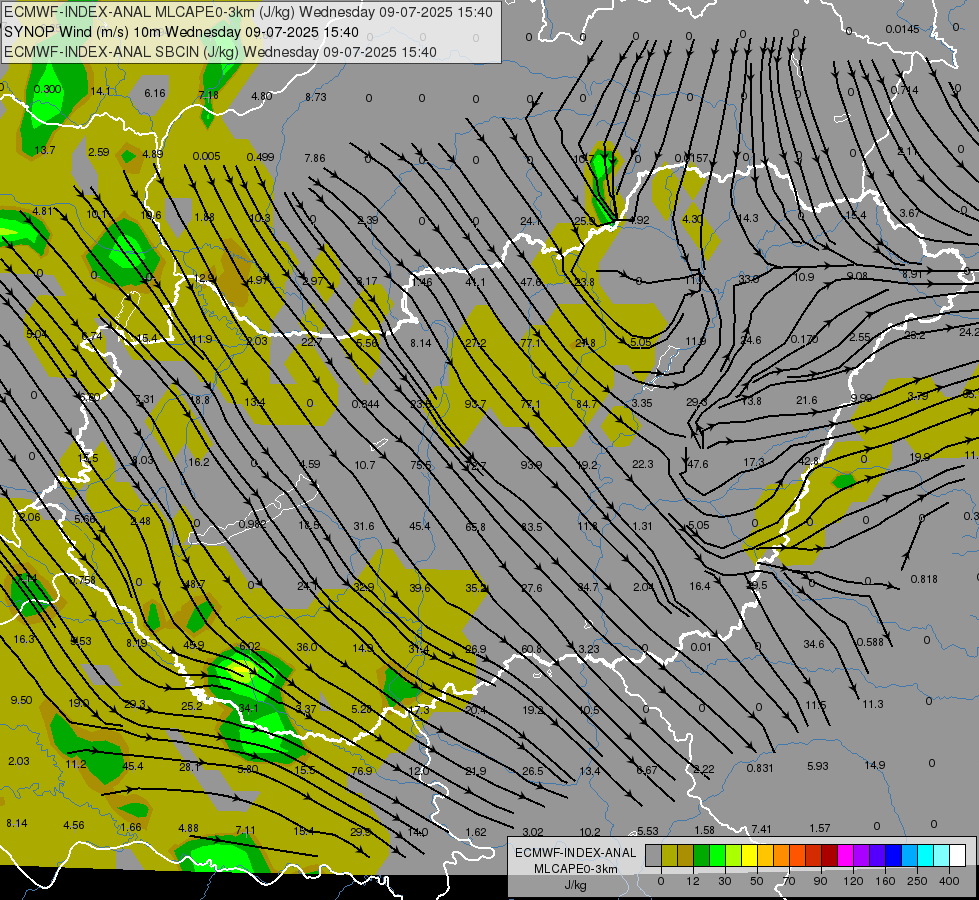The width and height of the screenshot is (979, 900).
Task: Click the MLCAPE0-3km title line in header
Action: pyautogui.click(x=248, y=12)
